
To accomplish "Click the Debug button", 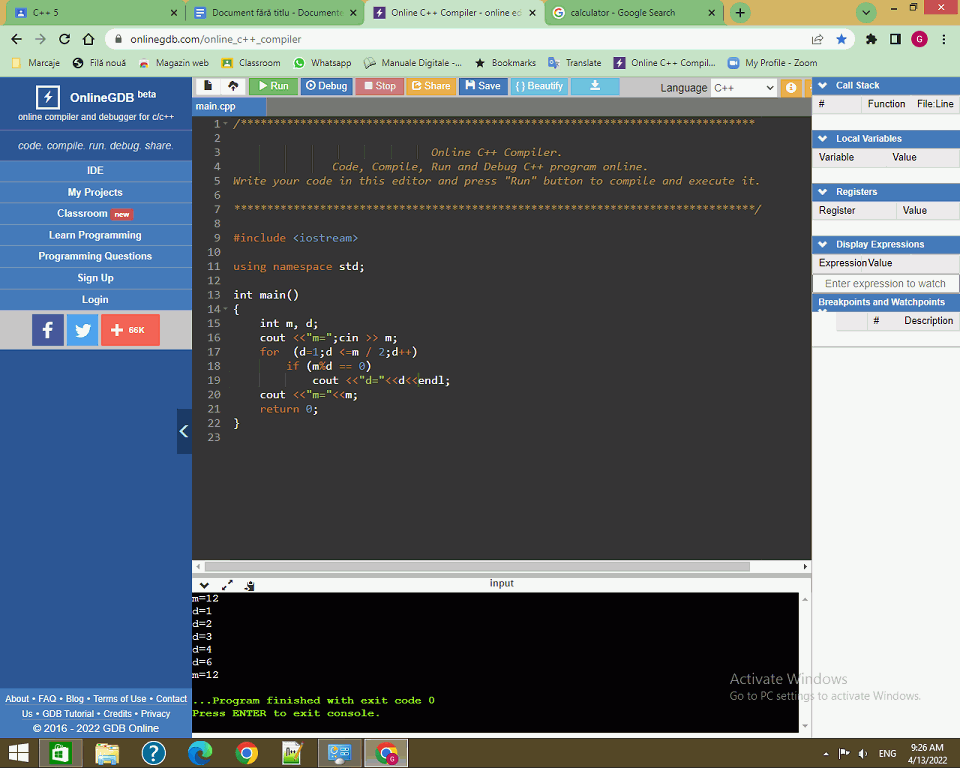I will pyautogui.click(x=326, y=86).
